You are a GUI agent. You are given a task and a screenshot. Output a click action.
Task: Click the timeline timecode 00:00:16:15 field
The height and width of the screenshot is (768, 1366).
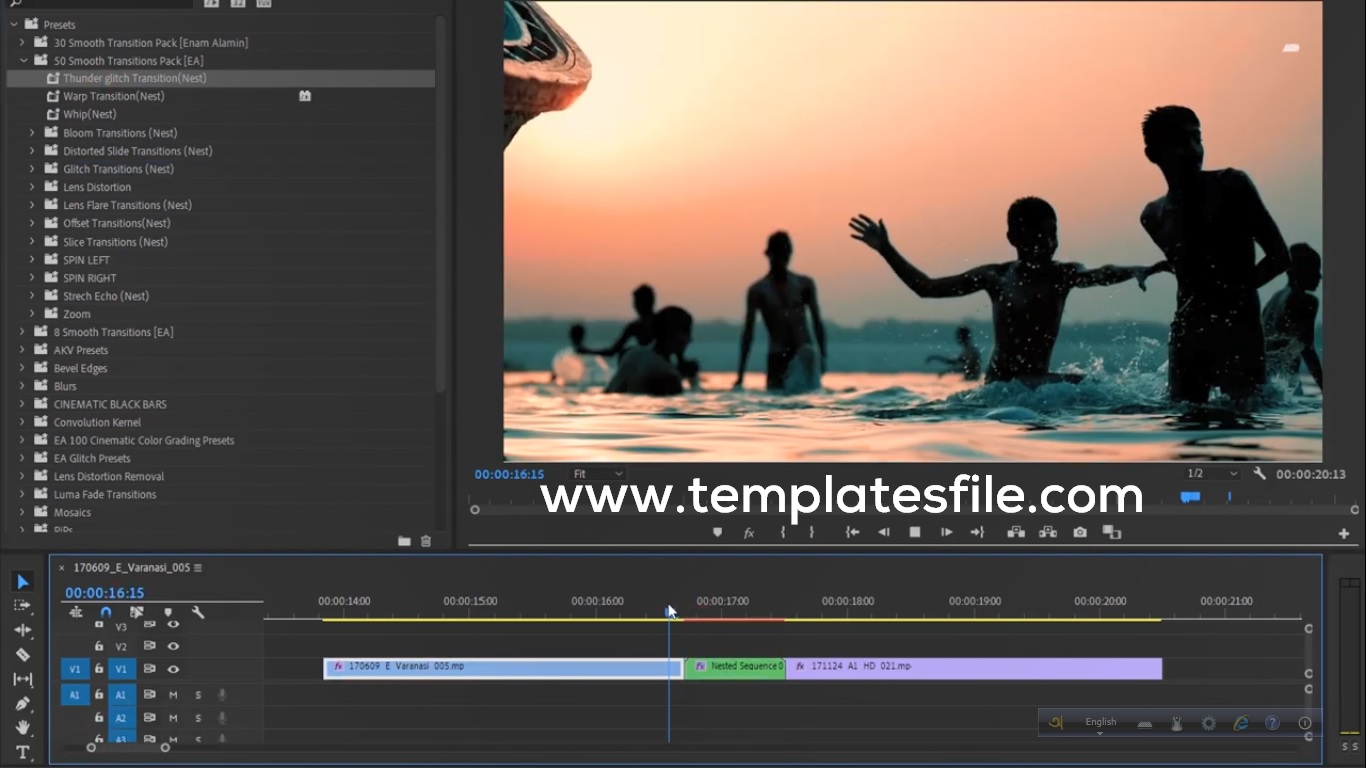(105, 593)
